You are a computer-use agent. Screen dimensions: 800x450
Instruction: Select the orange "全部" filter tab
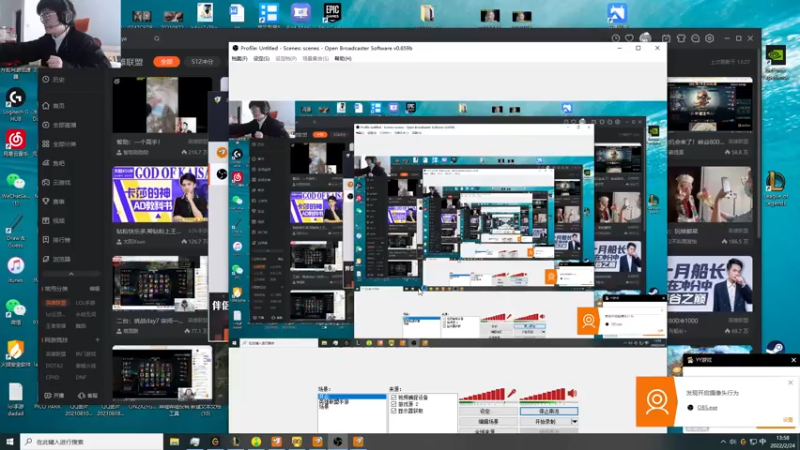[167, 62]
